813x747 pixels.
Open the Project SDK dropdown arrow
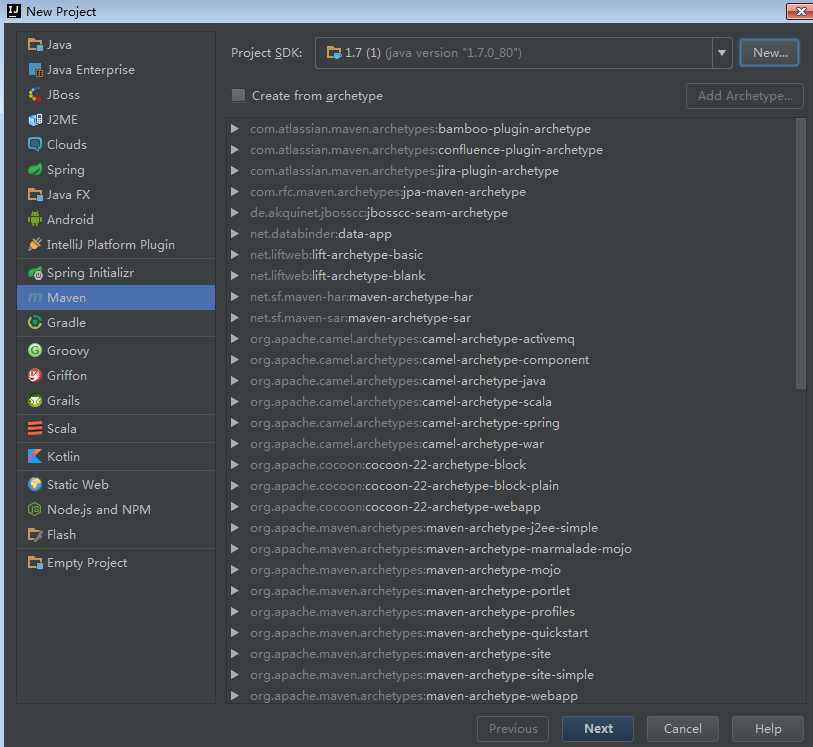[722, 53]
